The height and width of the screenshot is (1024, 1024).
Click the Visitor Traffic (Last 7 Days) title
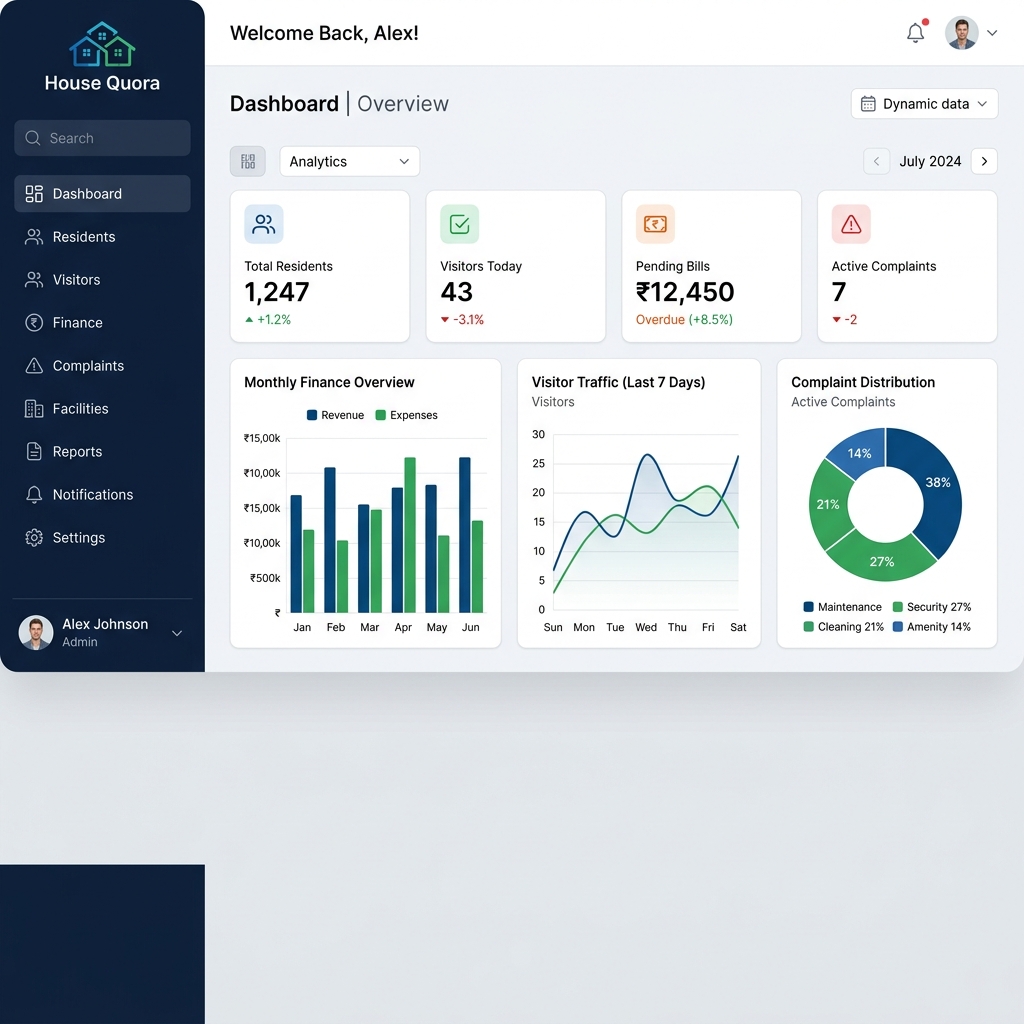(618, 382)
